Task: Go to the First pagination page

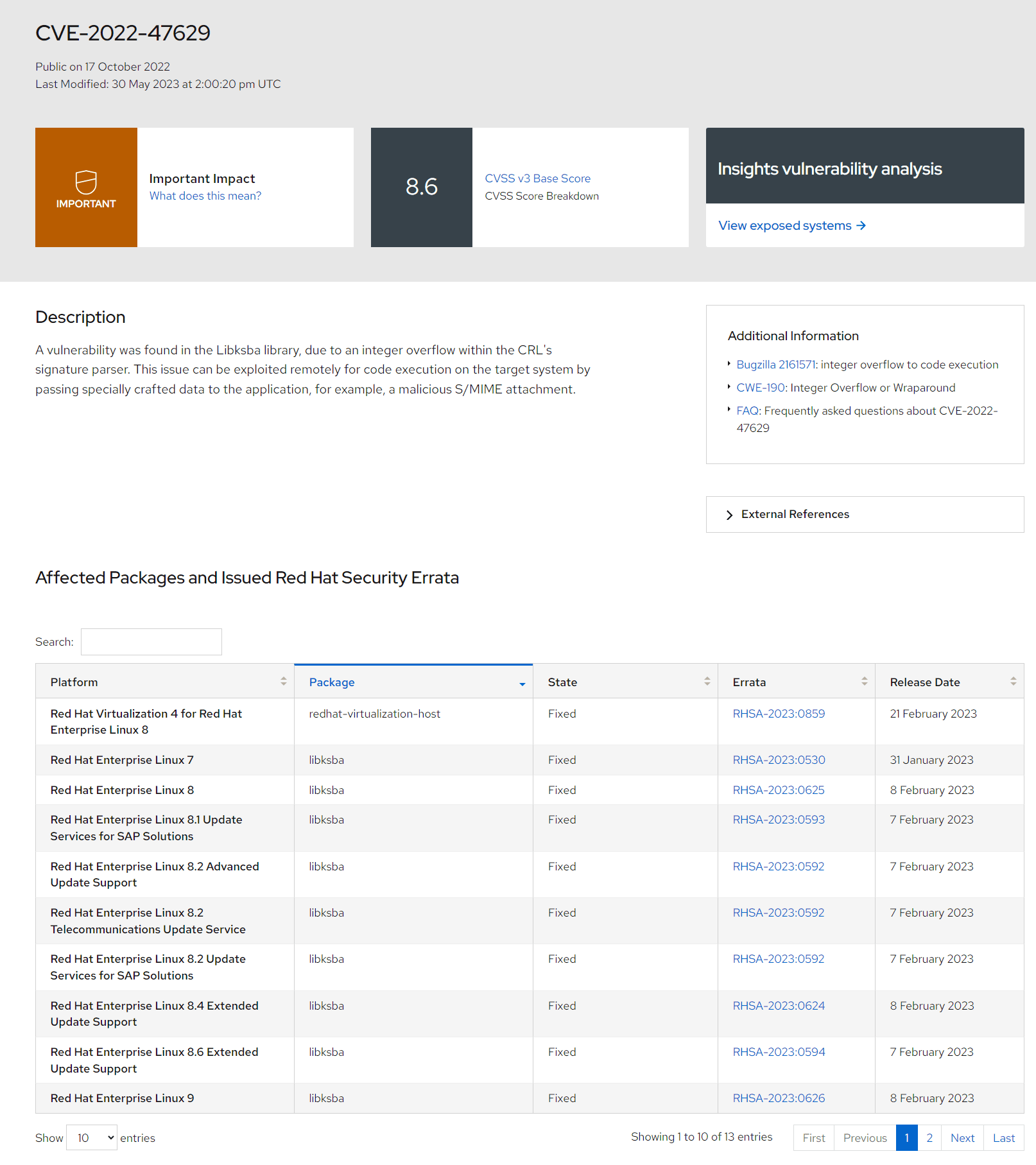Action: pos(814,1138)
